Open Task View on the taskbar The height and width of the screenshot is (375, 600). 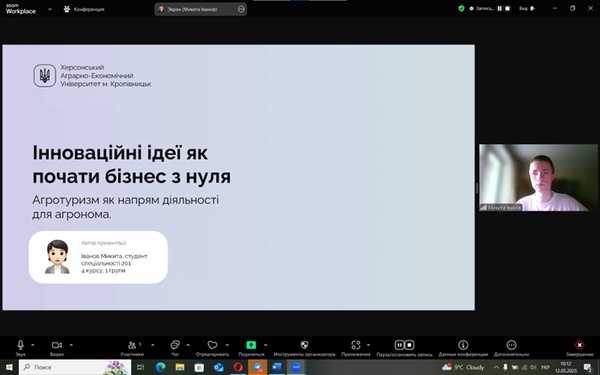(x=140, y=367)
